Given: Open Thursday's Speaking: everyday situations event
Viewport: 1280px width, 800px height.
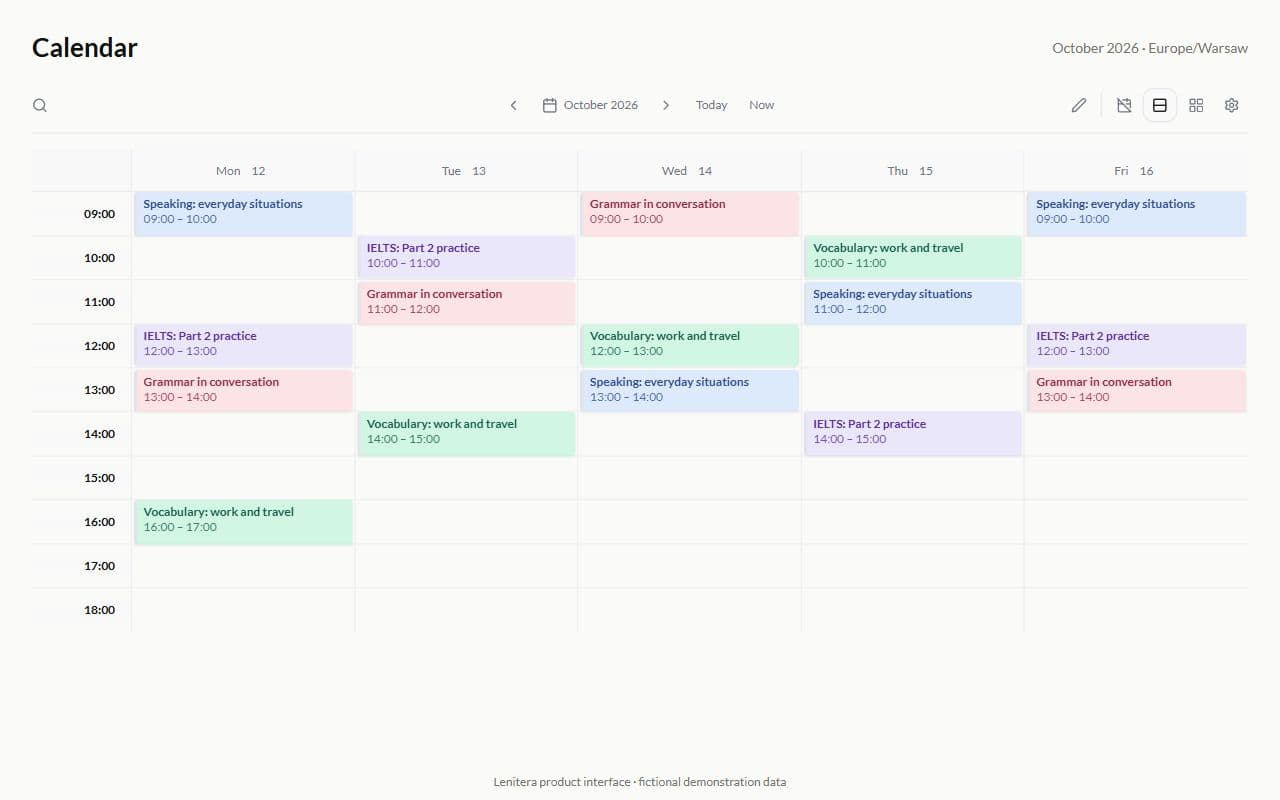Looking at the screenshot, I should click(912, 303).
